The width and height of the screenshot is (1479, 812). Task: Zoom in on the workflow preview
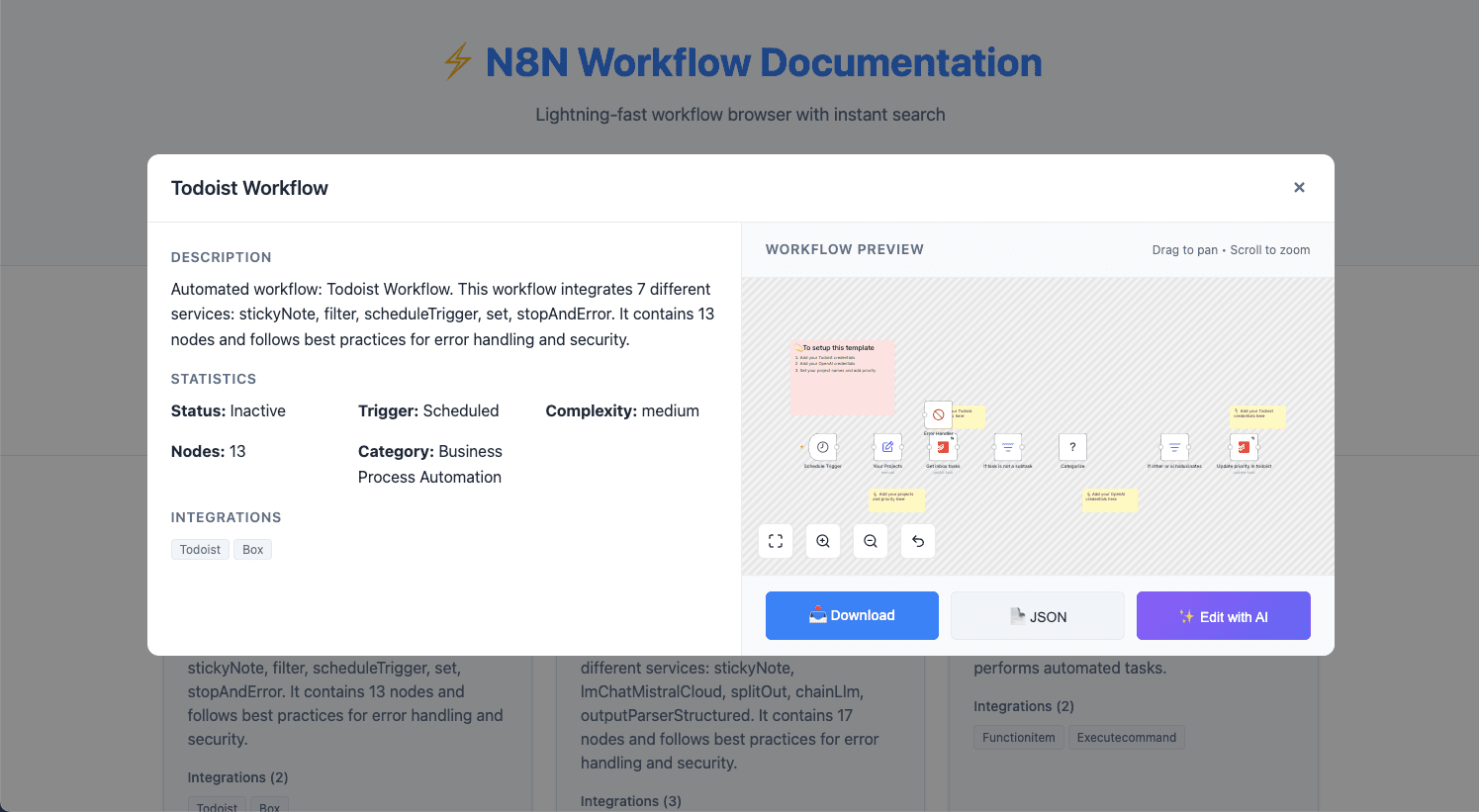[x=823, y=541]
